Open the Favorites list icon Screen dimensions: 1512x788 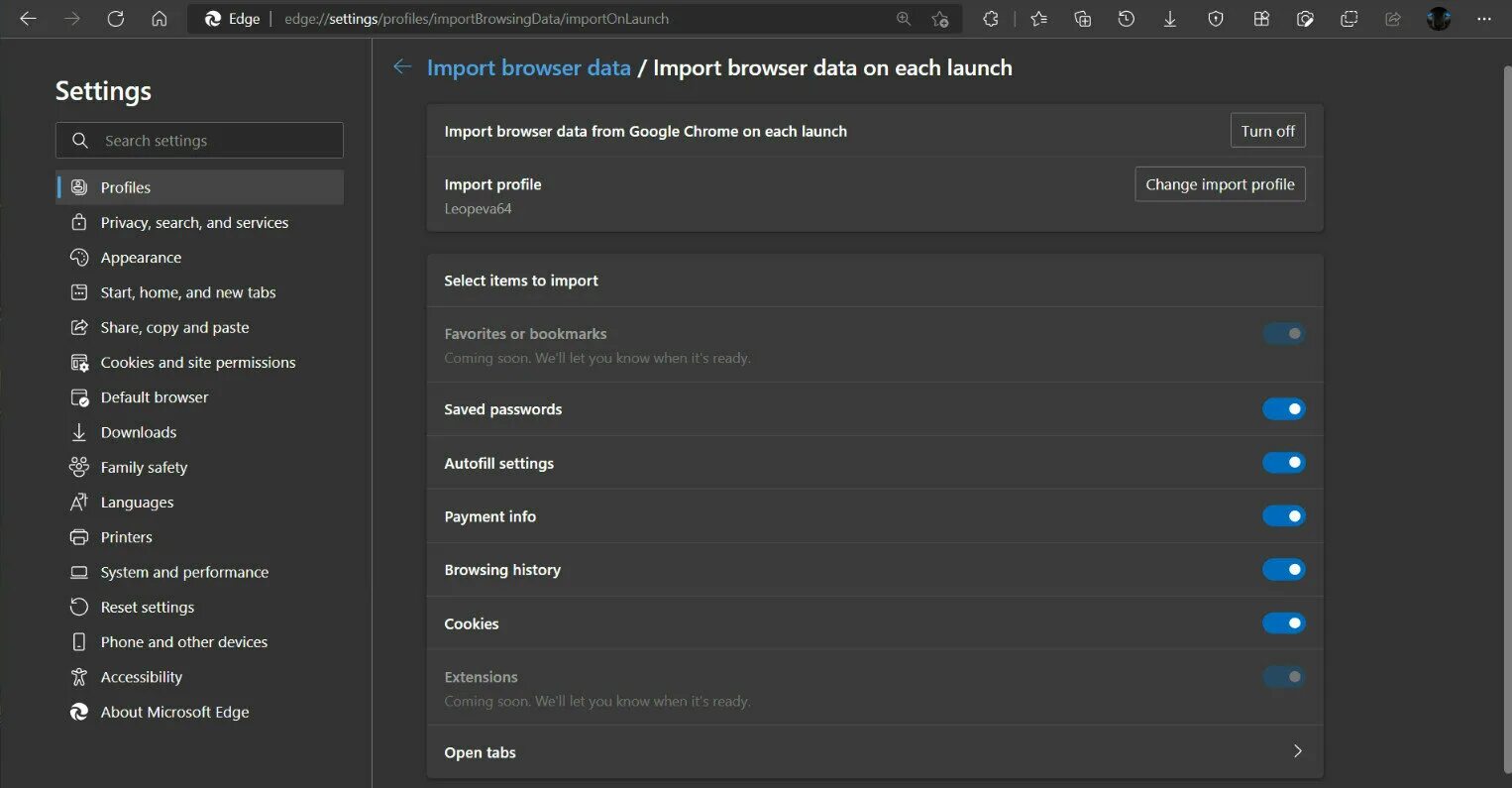1038,19
